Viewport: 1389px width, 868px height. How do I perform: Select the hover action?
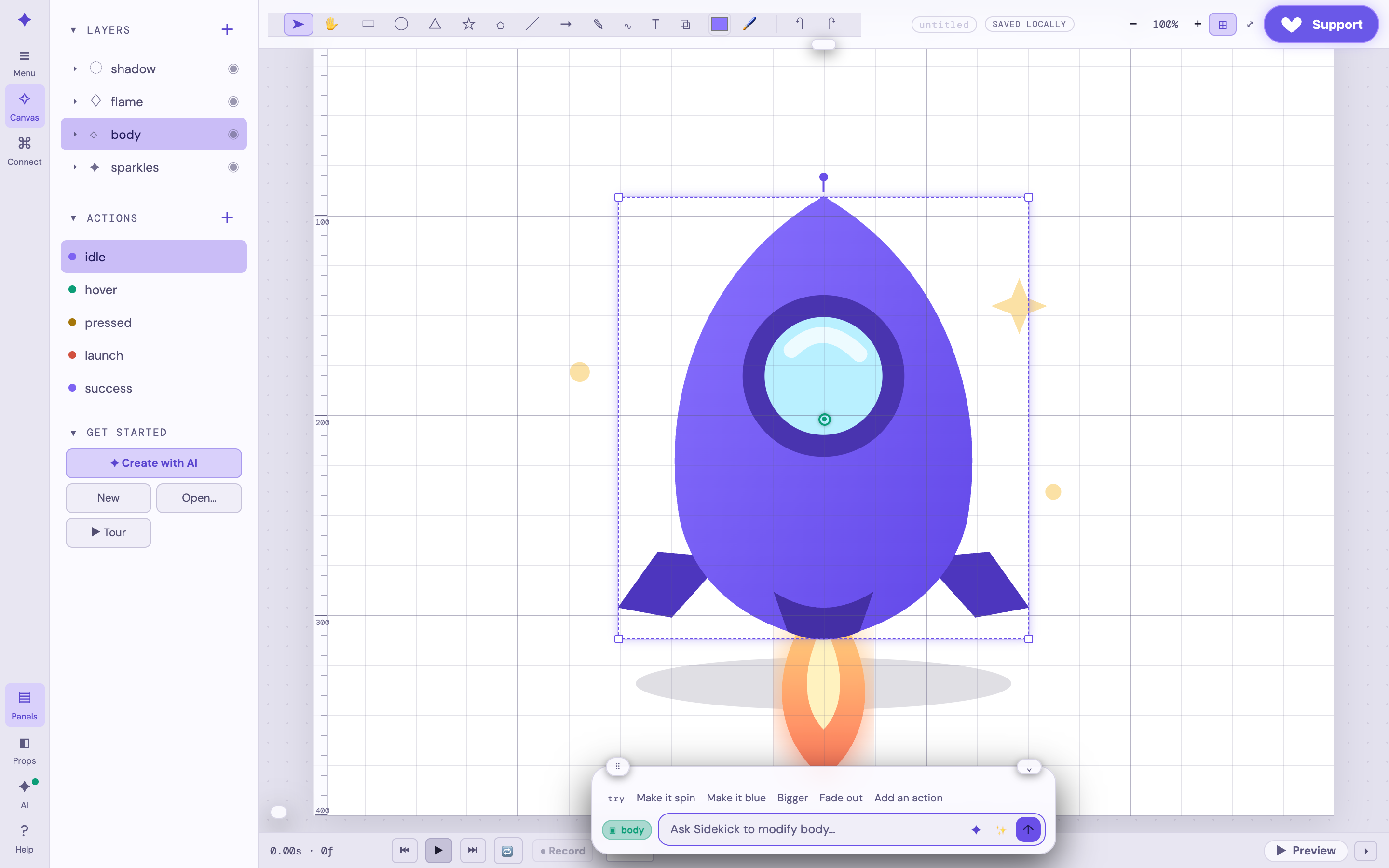pos(154,289)
